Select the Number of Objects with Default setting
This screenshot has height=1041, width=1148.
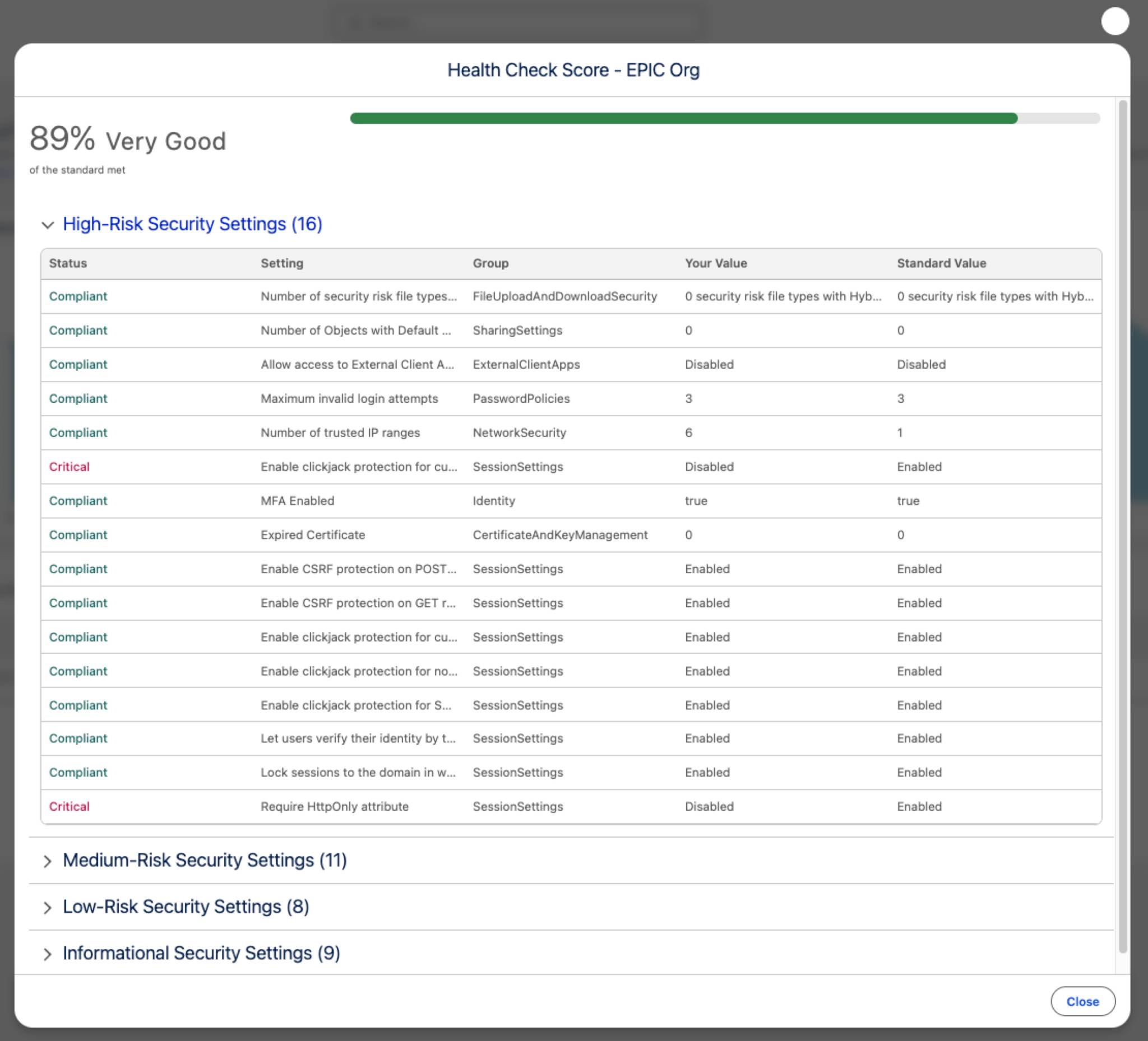pos(356,330)
